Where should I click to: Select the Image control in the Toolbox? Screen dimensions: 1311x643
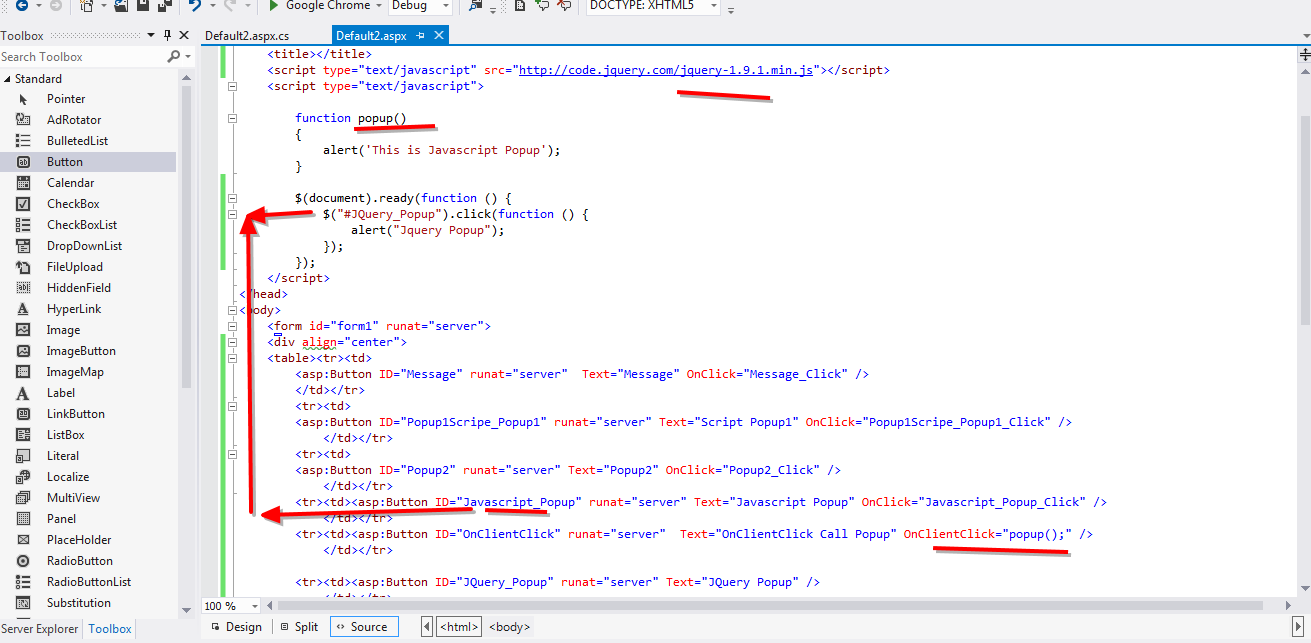tap(88, 330)
